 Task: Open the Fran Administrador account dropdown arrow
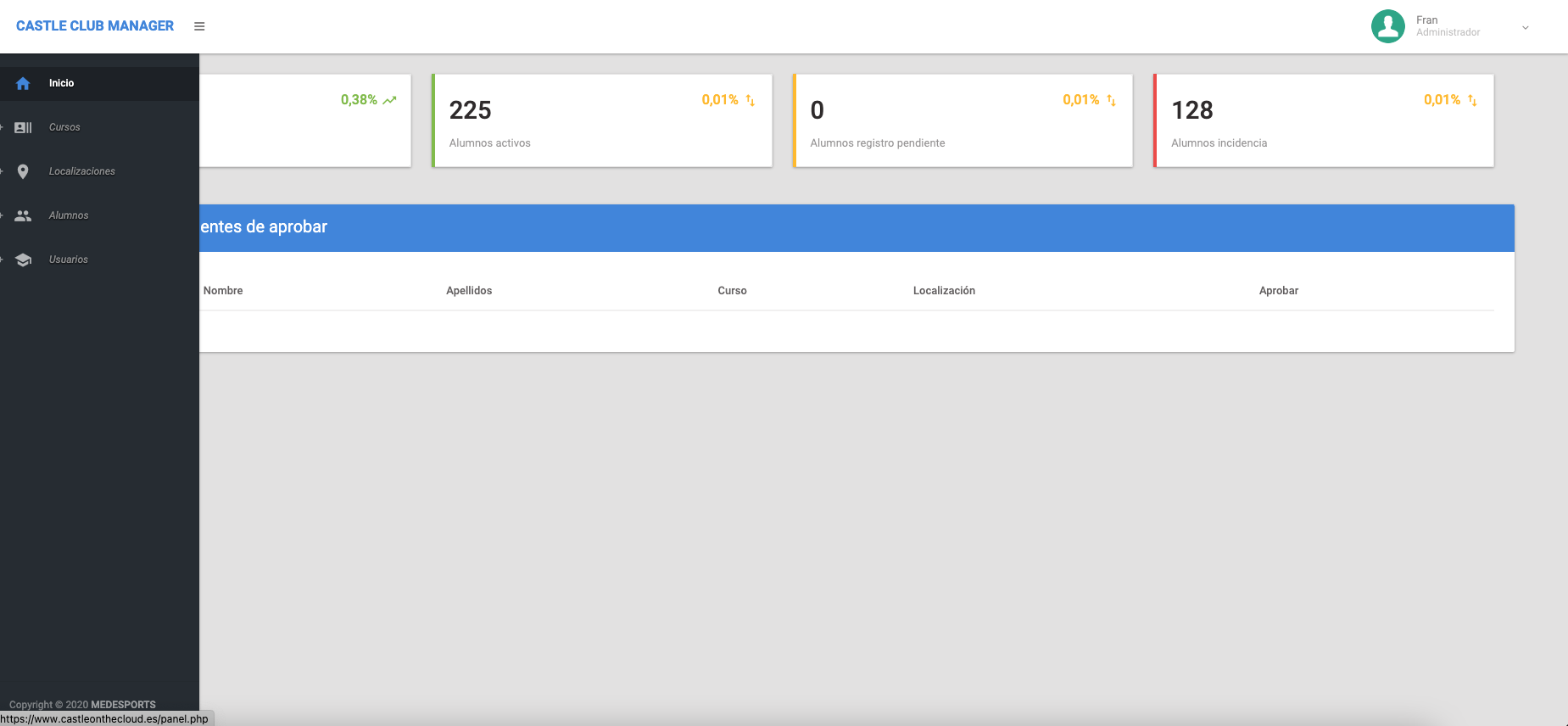(x=1526, y=28)
